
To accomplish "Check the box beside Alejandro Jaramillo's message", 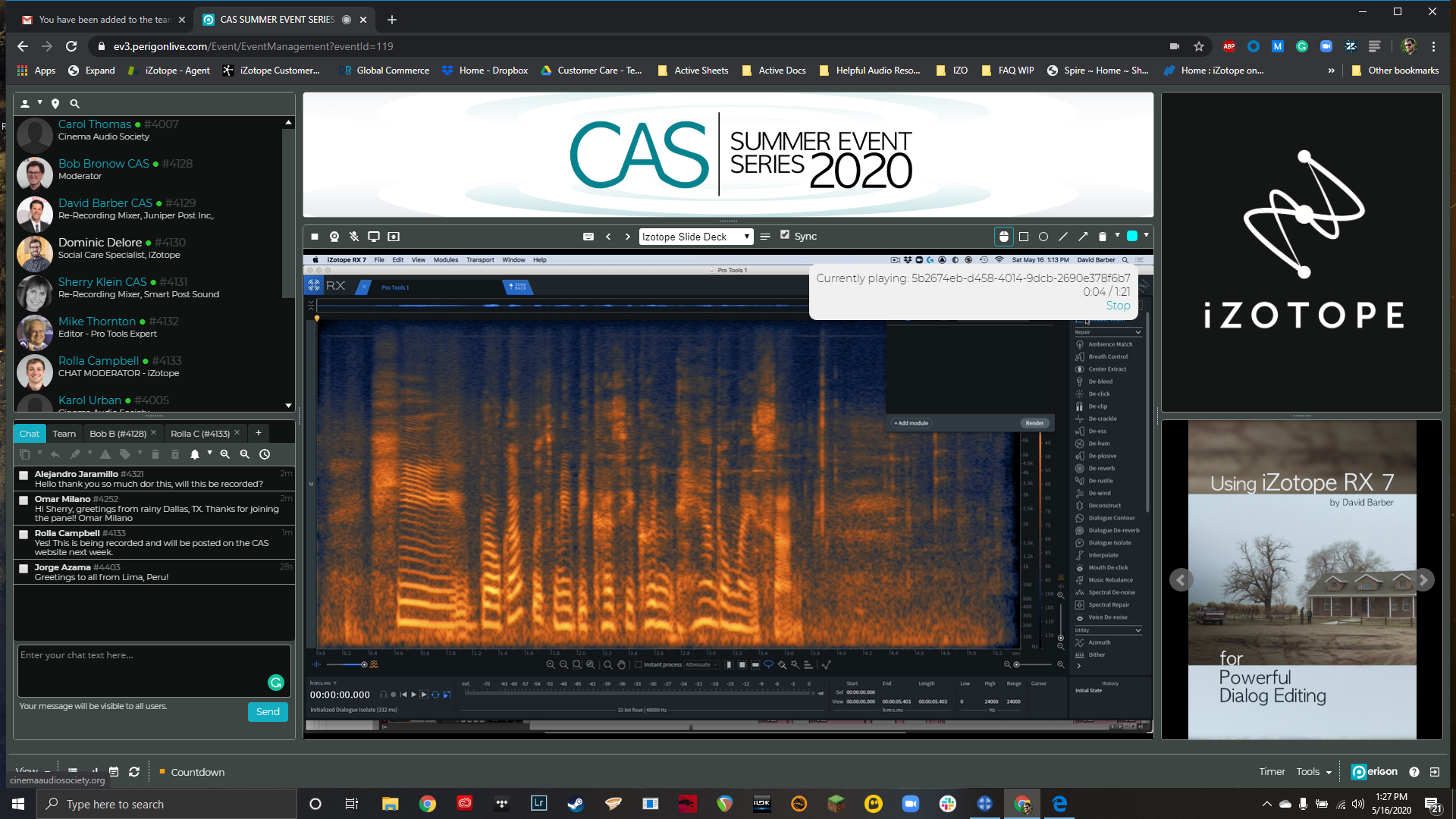I will pos(24,475).
